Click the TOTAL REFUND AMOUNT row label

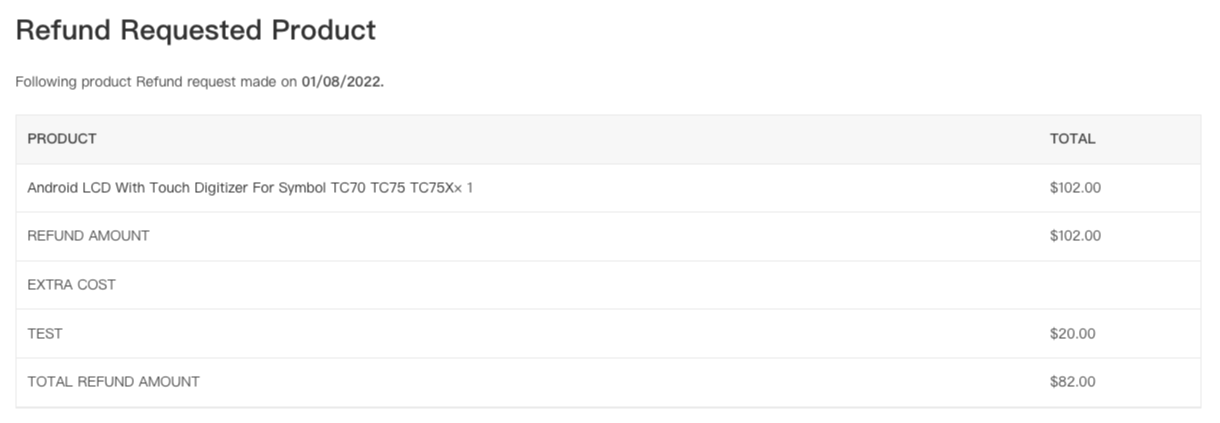pos(113,382)
